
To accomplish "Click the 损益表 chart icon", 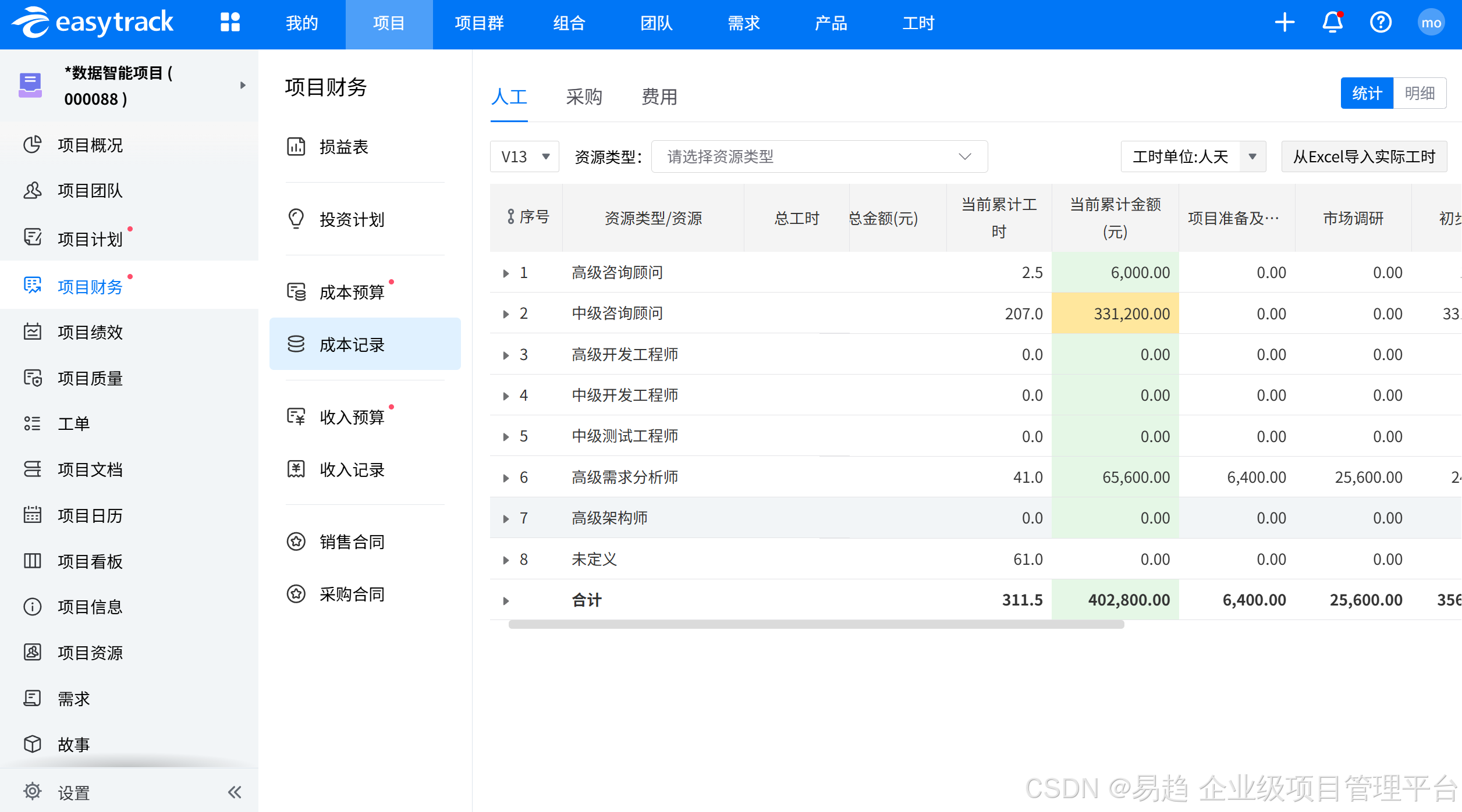I will click(x=296, y=147).
